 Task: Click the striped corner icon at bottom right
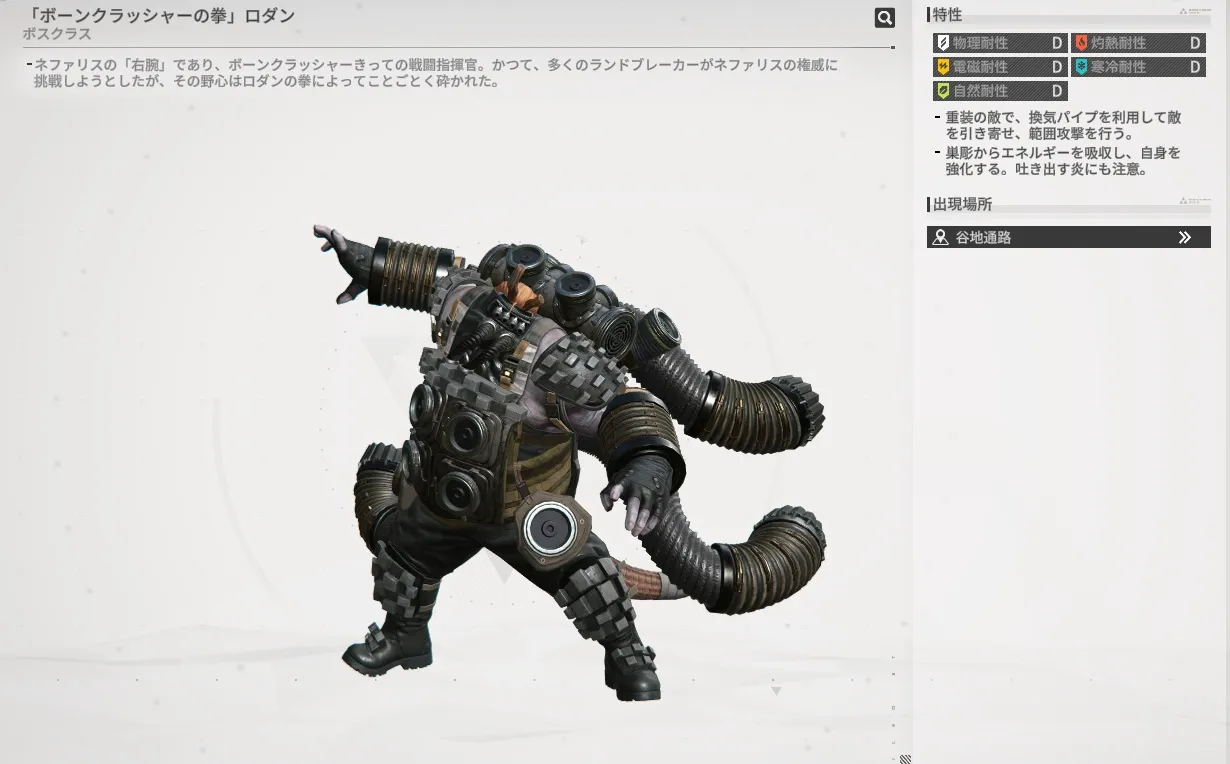click(905, 759)
